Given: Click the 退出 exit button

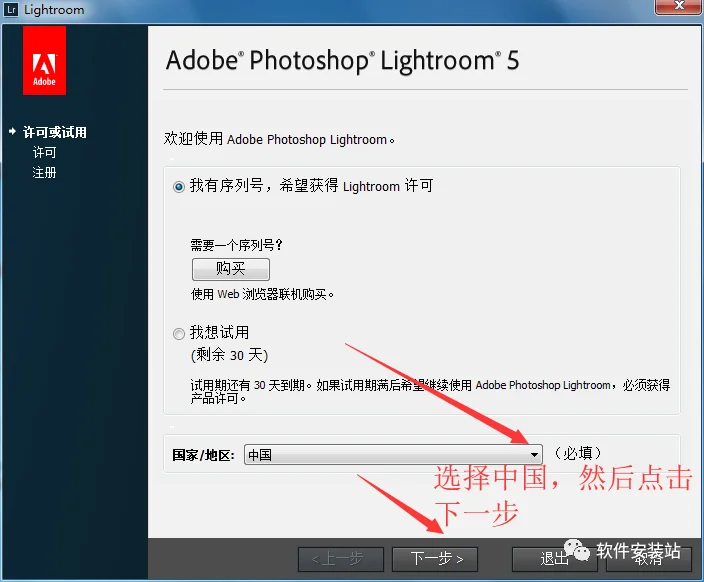Looking at the screenshot, I should [x=554, y=559].
